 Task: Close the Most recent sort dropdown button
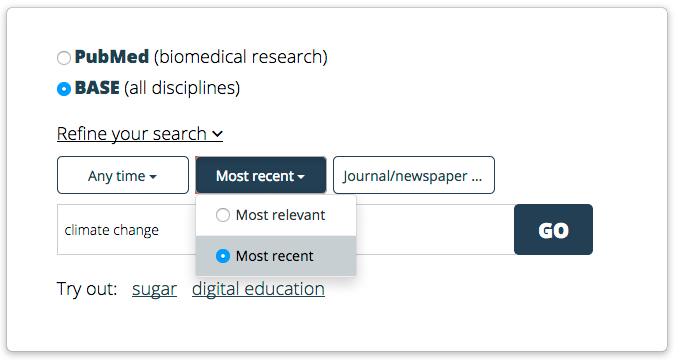[261, 175]
